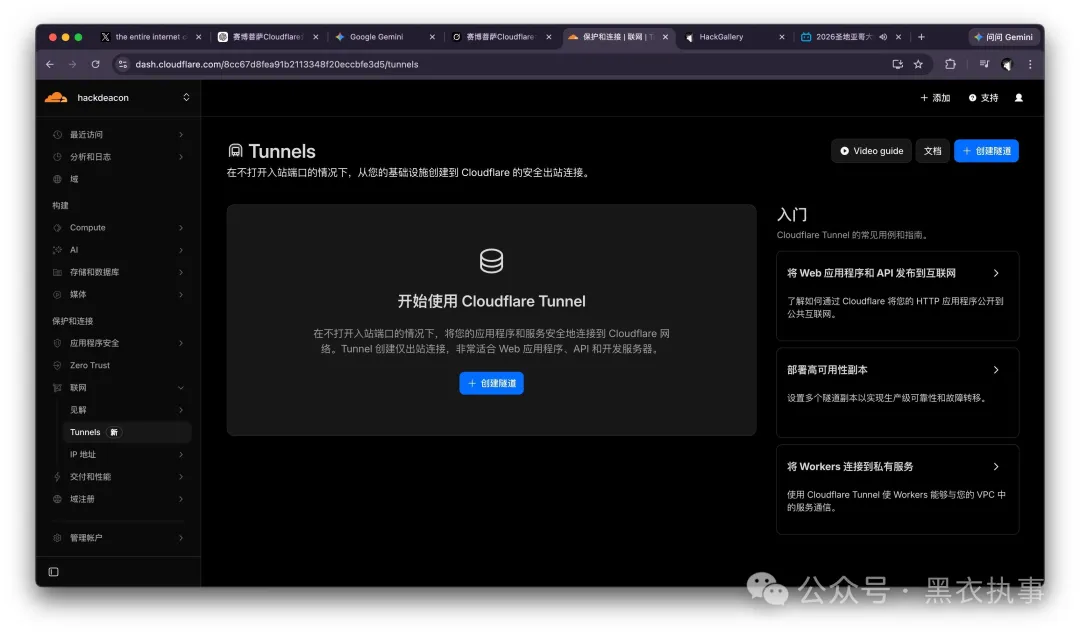Open a new browser tab
This screenshot has height=634, width=1080.
tap(922, 37)
